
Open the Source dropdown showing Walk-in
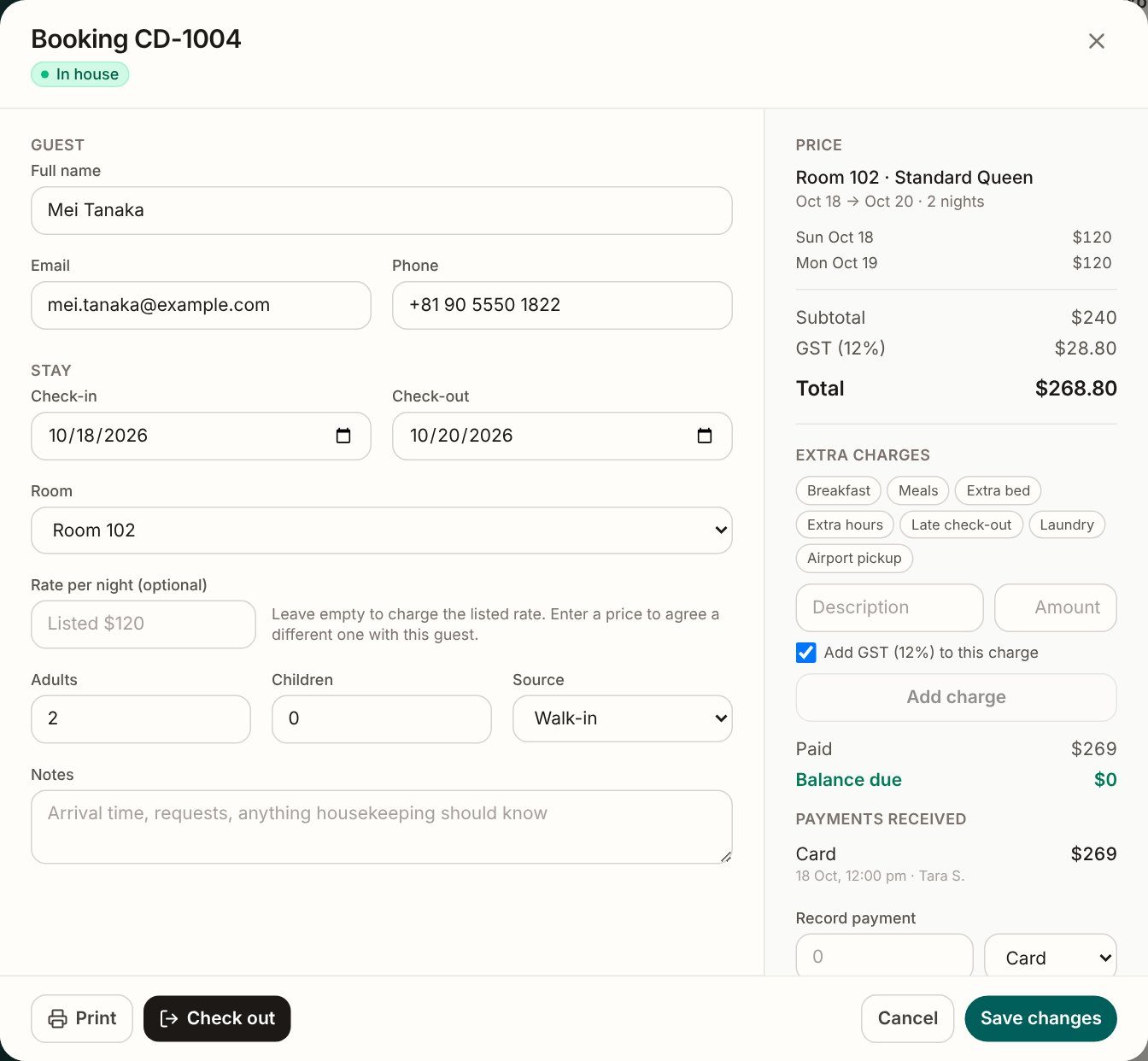coord(623,718)
